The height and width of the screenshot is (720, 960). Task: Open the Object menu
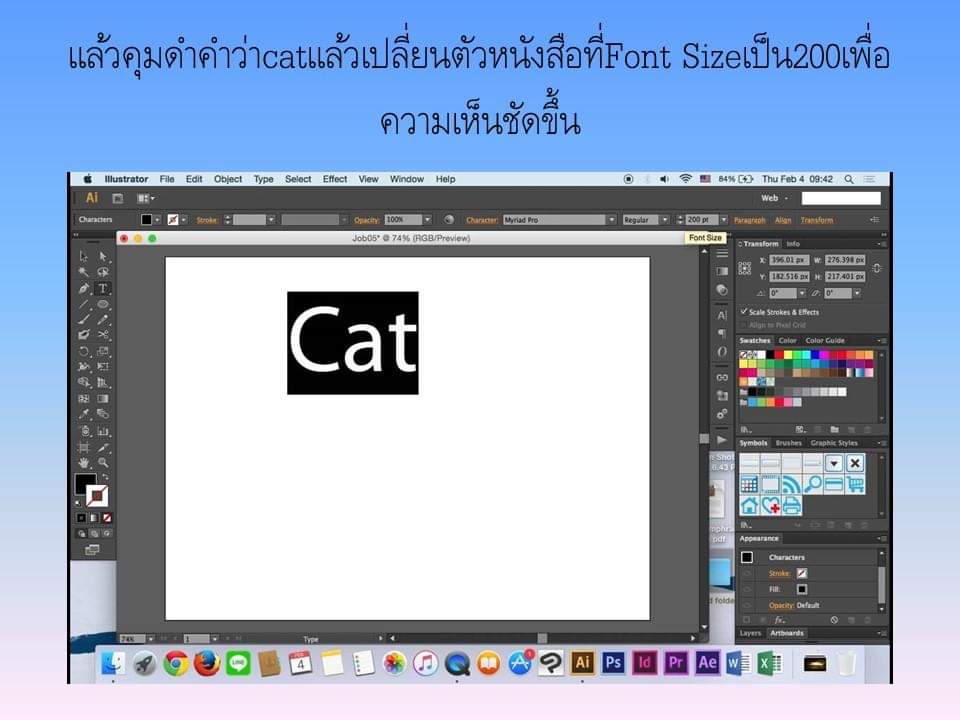(228, 179)
